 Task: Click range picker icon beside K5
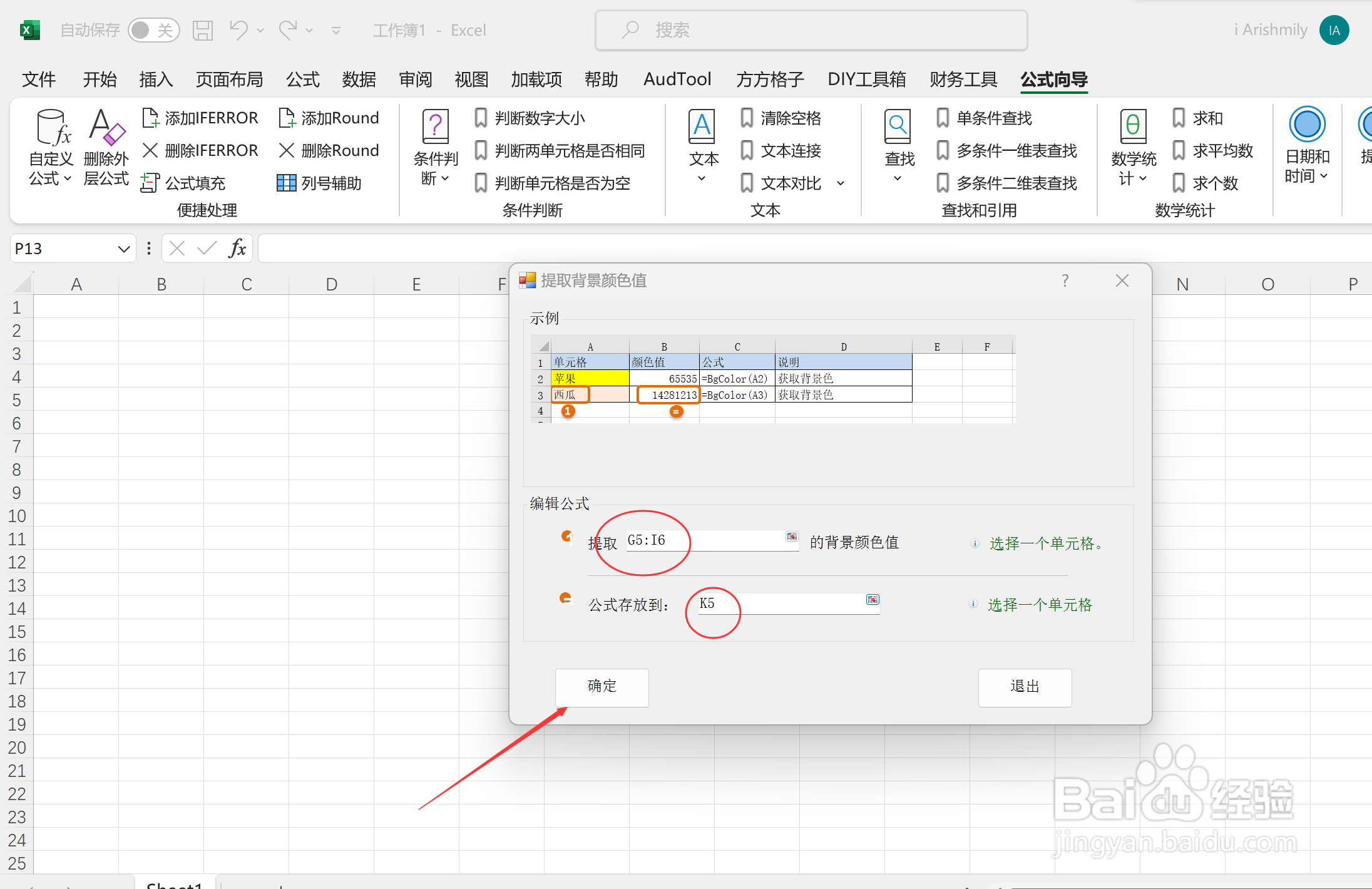[873, 600]
